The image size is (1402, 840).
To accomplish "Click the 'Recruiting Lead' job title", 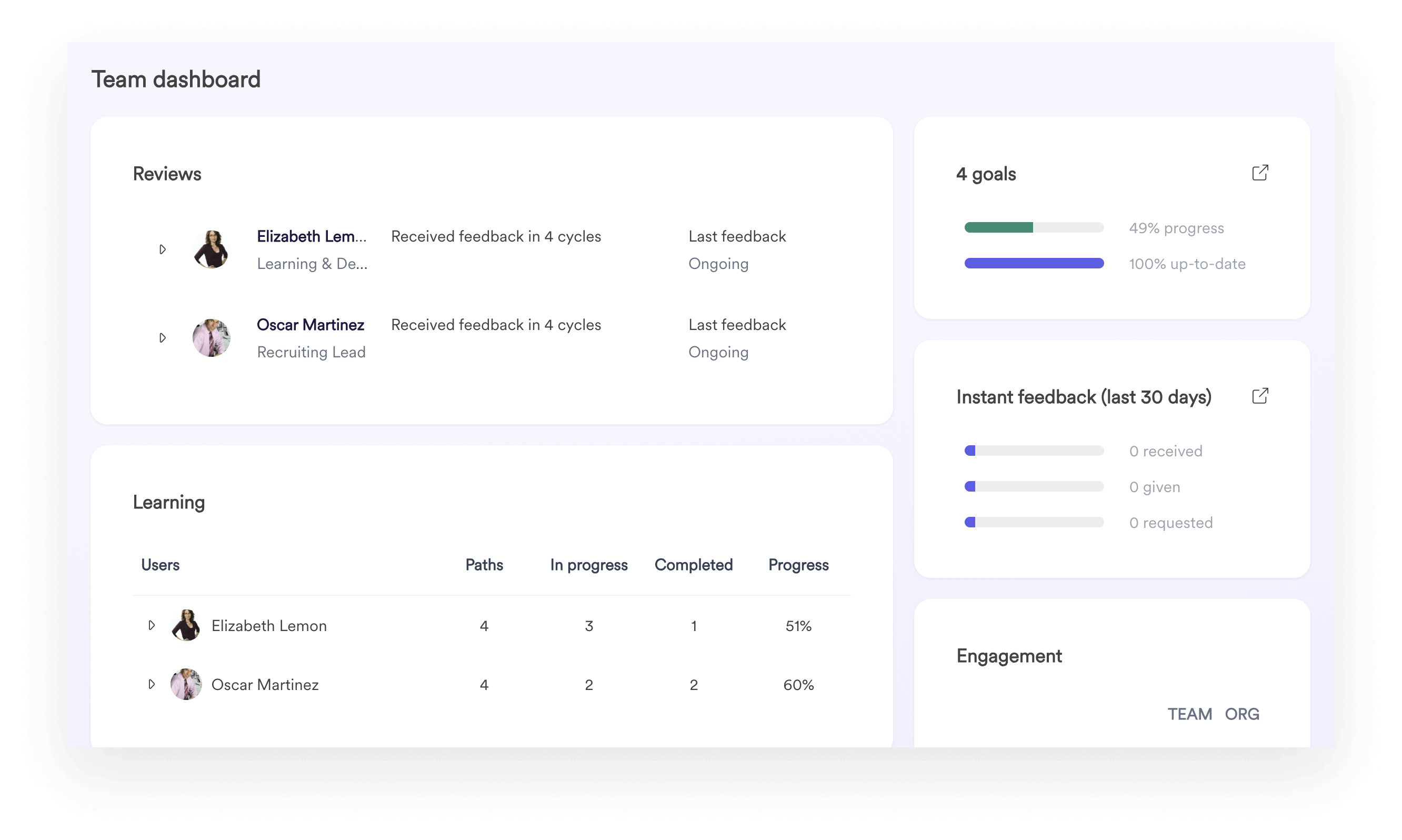I will tap(312, 352).
